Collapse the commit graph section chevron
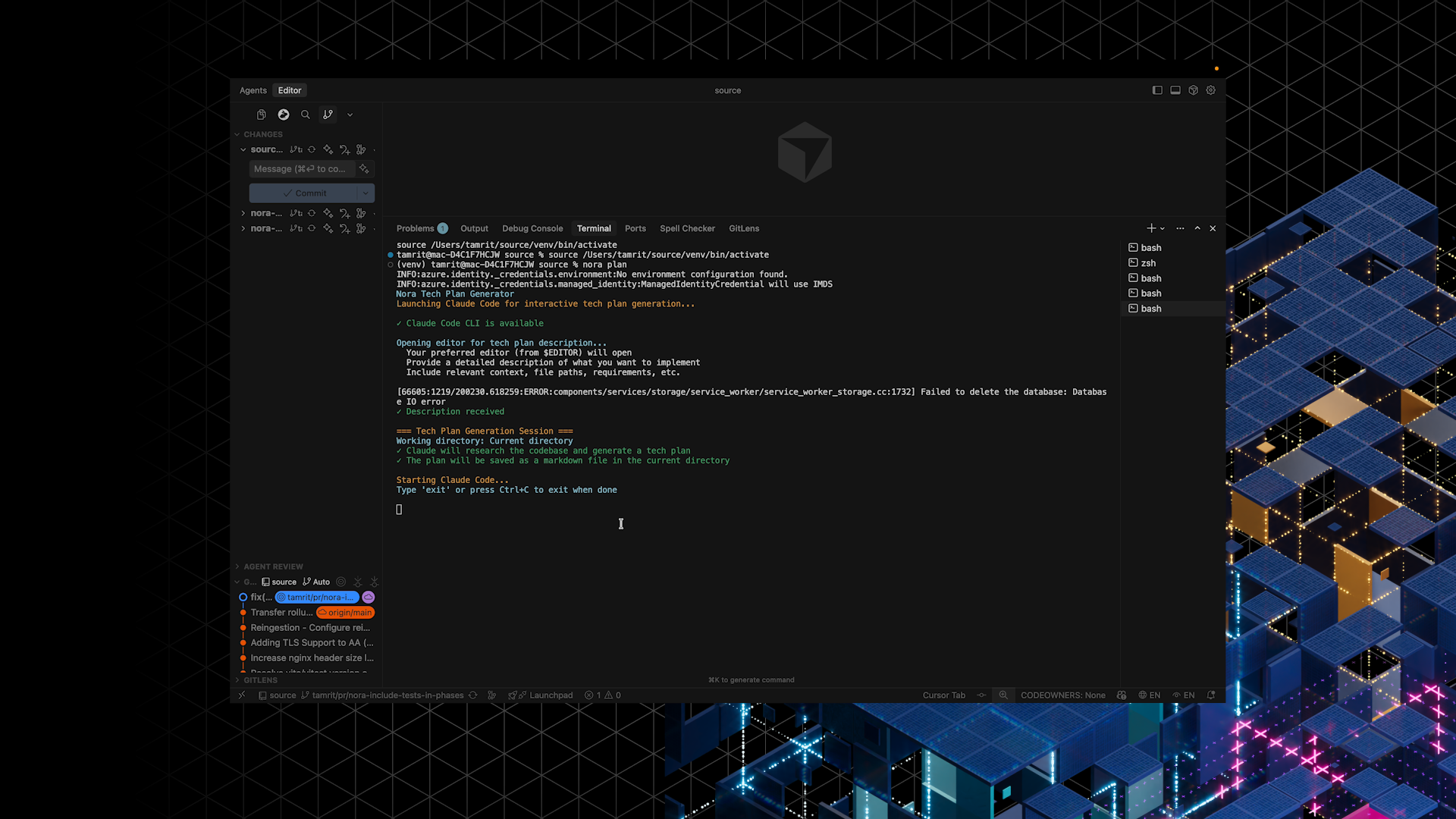The image size is (1456, 819). (237, 582)
